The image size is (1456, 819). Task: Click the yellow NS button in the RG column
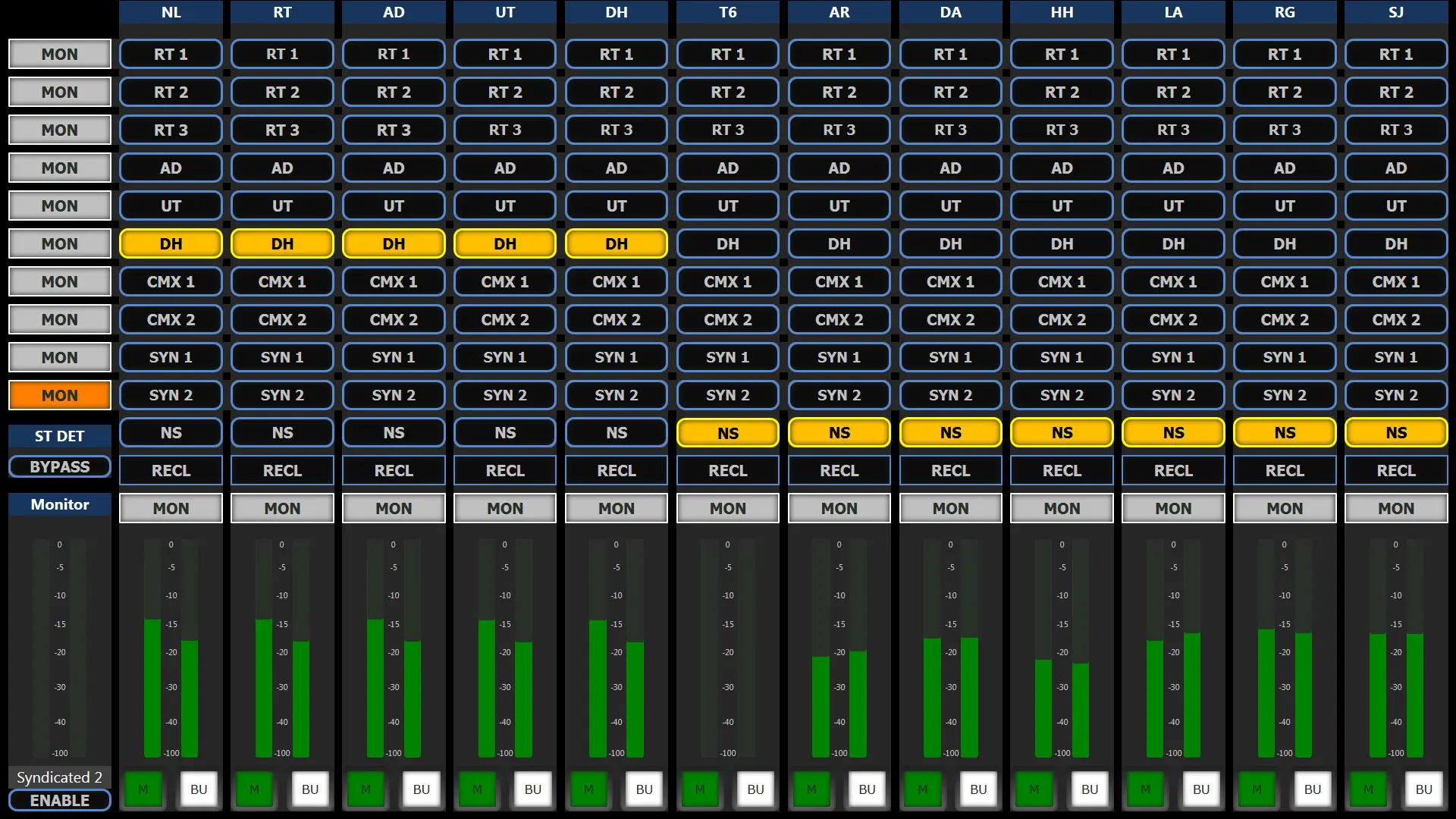coord(1285,432)
